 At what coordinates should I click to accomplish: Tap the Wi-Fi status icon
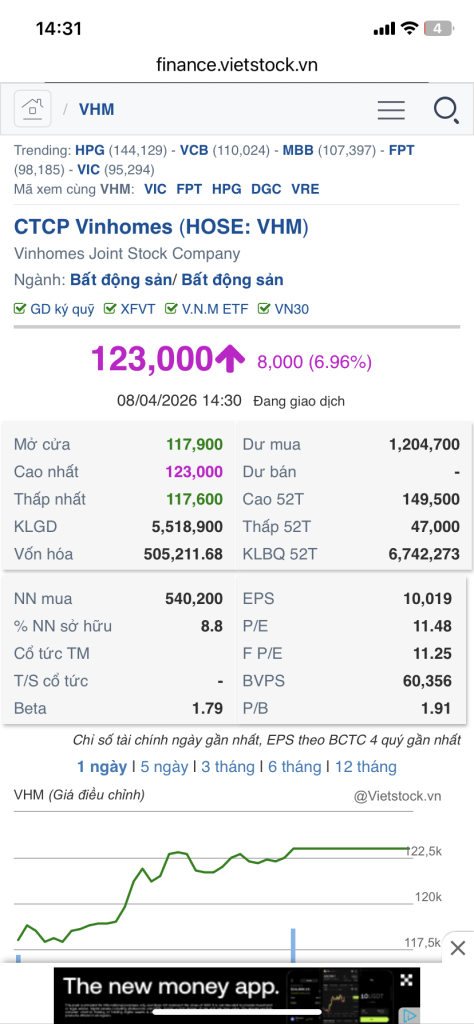[409, 28]
